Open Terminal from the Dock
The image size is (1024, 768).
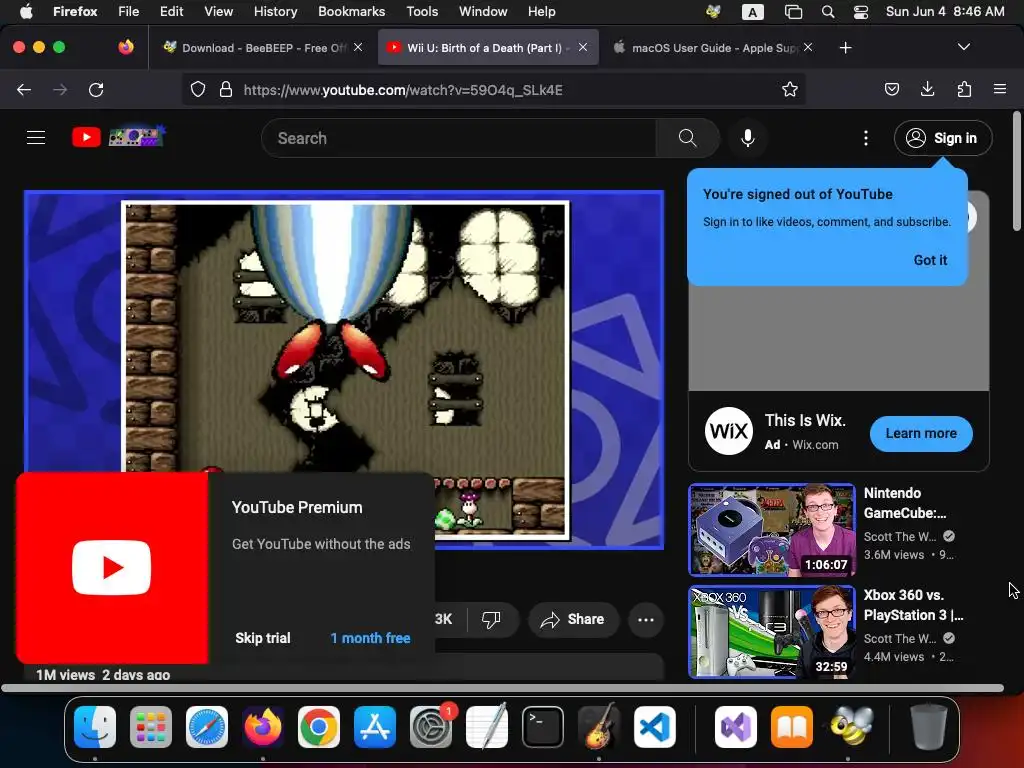pos(543,726)
